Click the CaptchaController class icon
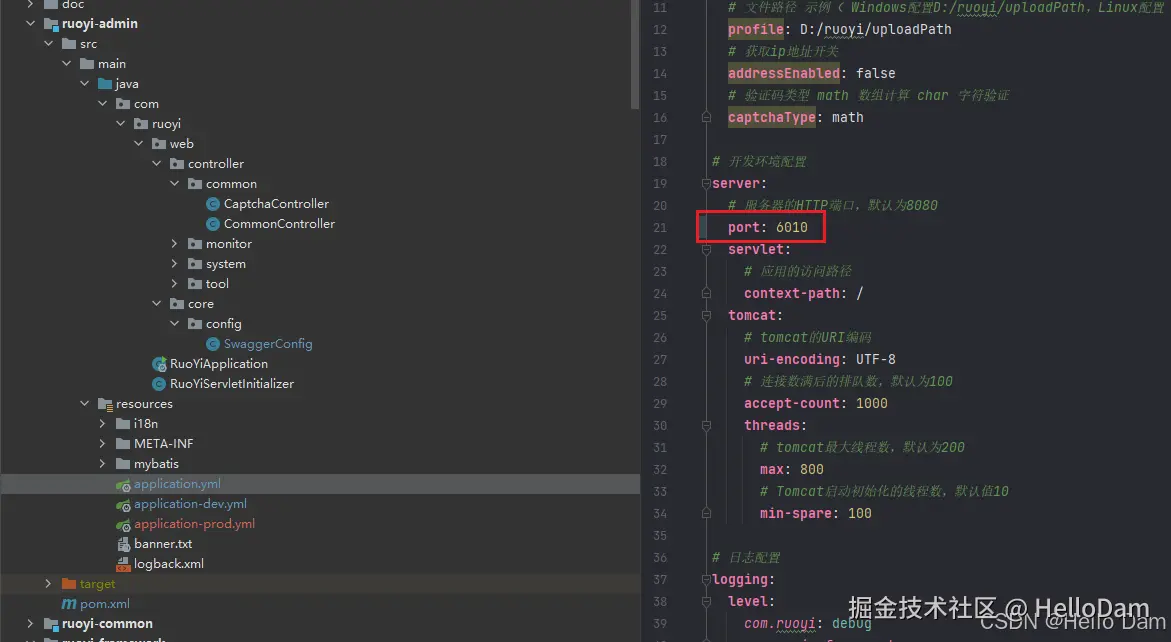Image resolution: width=1171 pixels, height=642 pixels. pyautogui.click(x=213, y=204)
